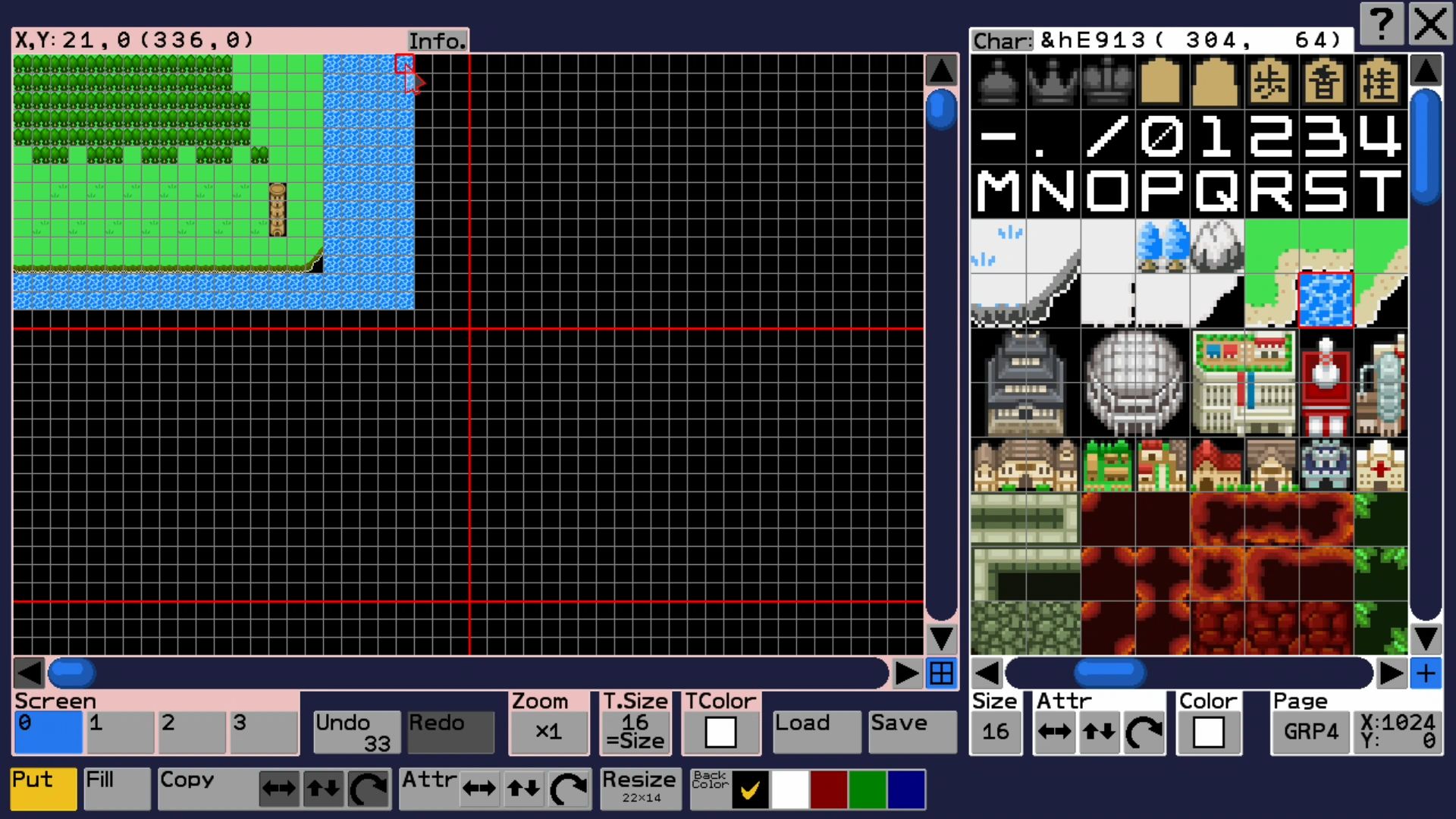The image size is (1456, 819).
Task: Click tile palette left-arrow beside horizontal scrollbar
Action: 987,673
